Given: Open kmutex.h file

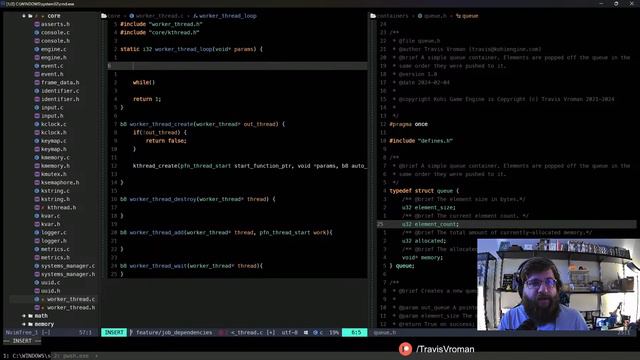Looking at the screenshot, I should pos(53,174).
